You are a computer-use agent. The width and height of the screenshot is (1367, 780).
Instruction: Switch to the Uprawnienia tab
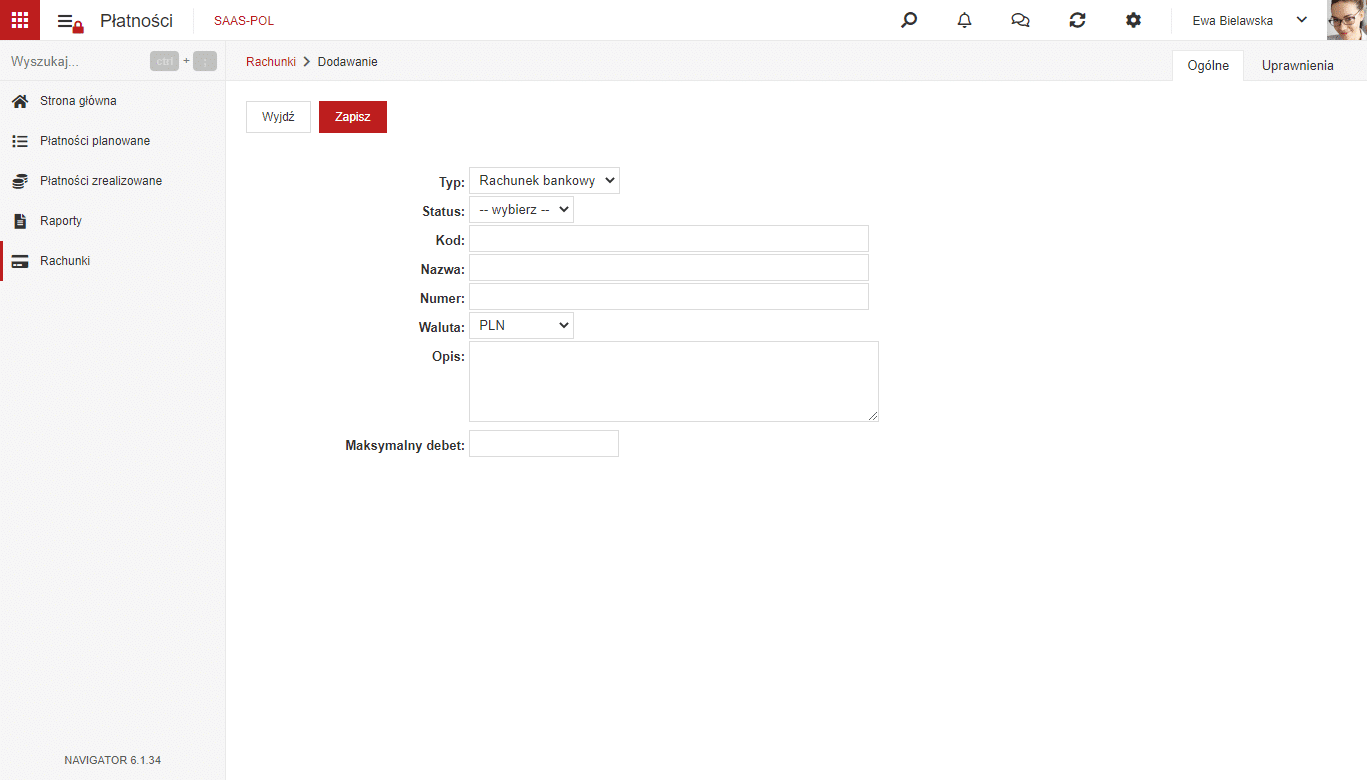point(1298,65)
